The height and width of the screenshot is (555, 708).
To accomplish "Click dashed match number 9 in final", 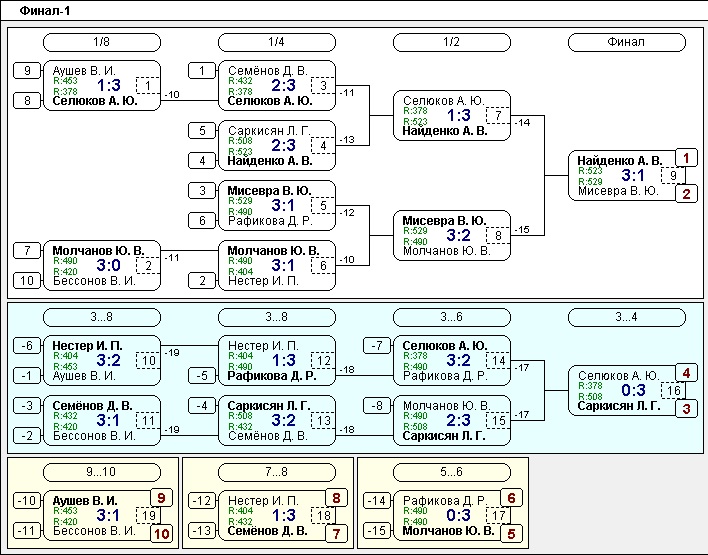I will pyautogui.click(x=673, y=175).
